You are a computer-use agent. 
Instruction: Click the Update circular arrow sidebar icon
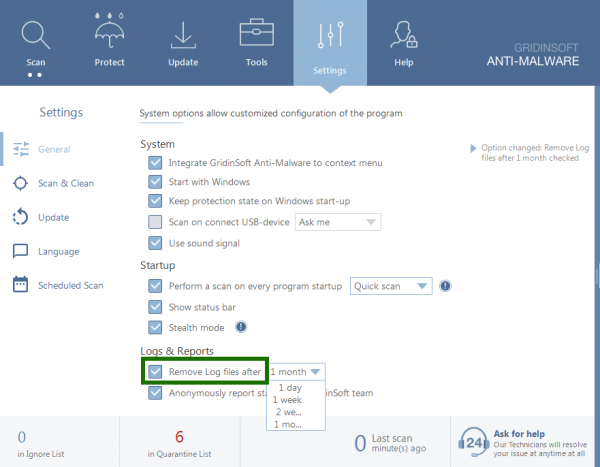pos(20,217)
